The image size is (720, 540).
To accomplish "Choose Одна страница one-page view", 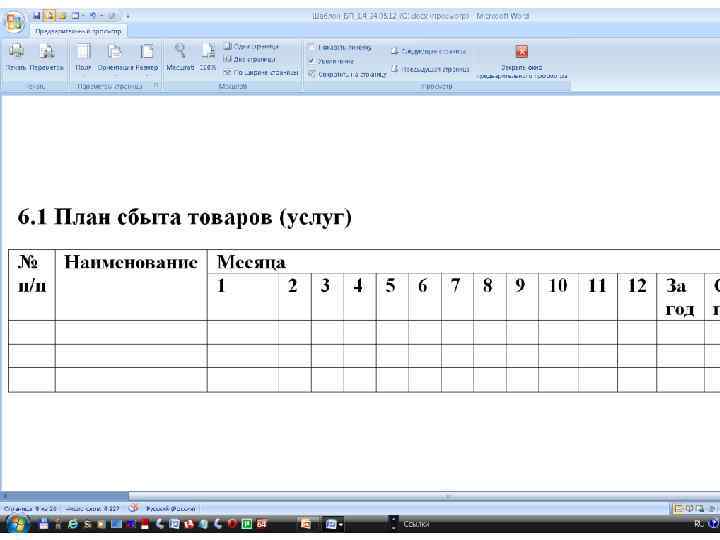I will point(251,46).
